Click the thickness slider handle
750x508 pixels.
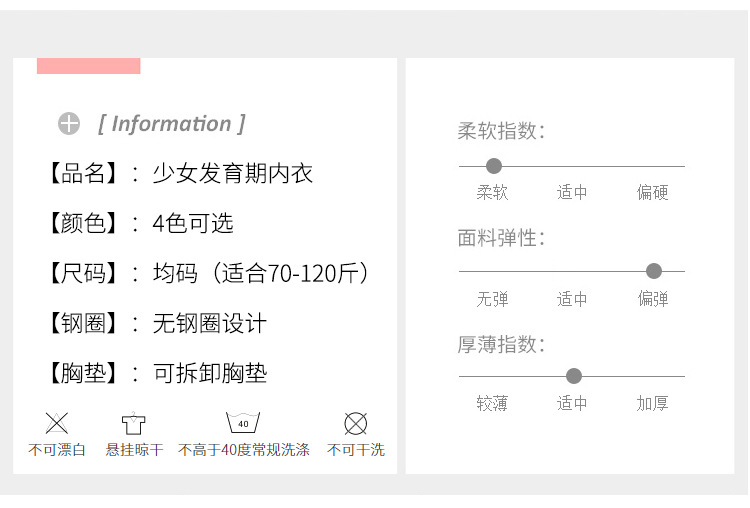pyautogui.click(x=574, y=376)
